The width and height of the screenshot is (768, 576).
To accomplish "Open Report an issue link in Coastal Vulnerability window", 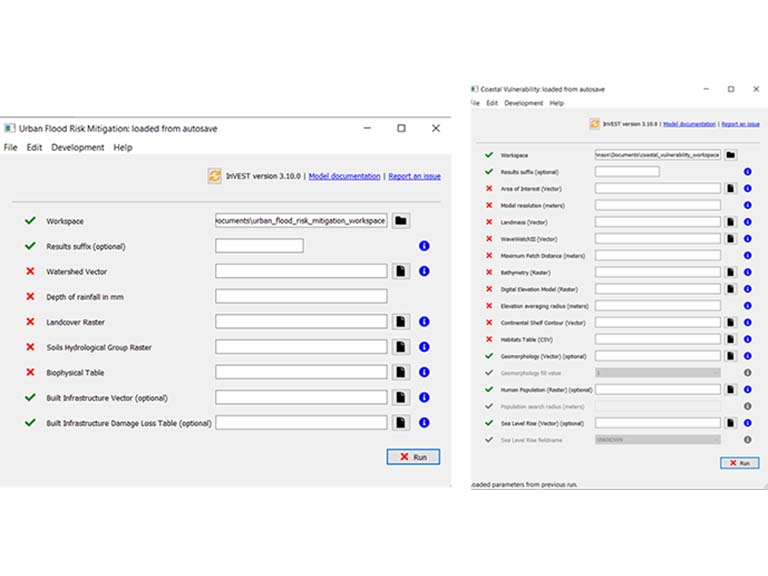I will click(x=741, y=124).
